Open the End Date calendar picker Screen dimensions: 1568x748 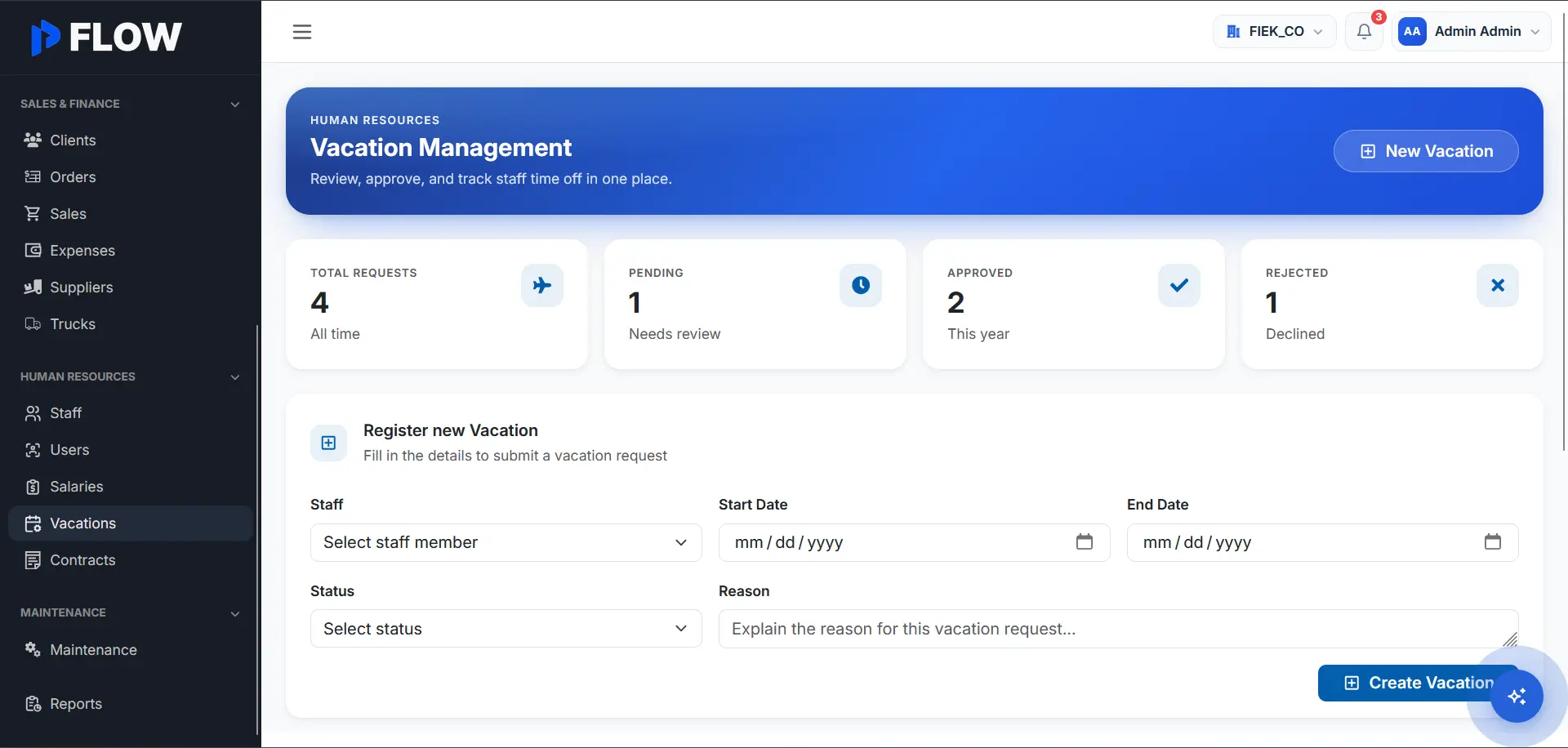1493,541
